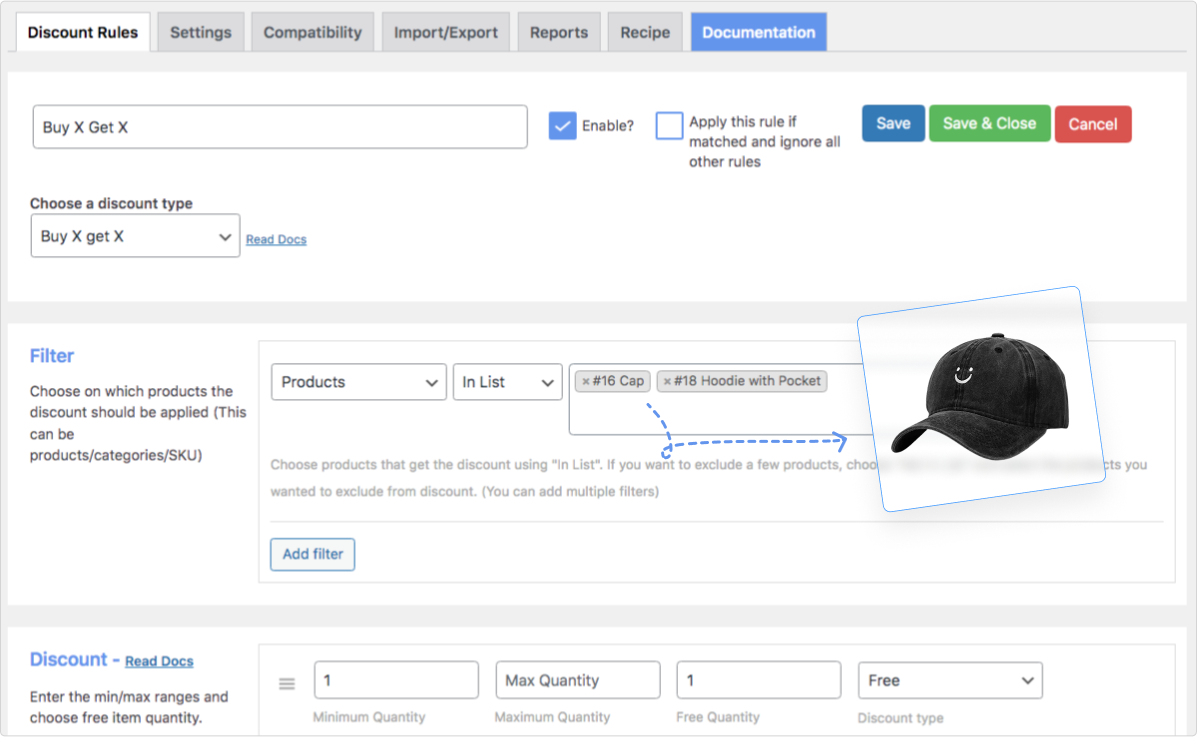1197x737 pixels.
Task: Click the Free Quantity input field
Action: pyautogui.click(x=759, y=680)
